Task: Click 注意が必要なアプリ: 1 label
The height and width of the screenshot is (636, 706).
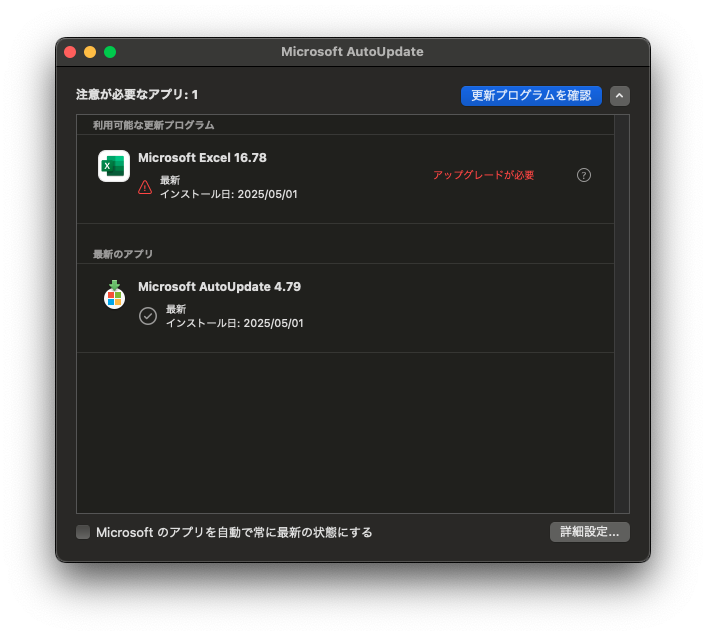Action: coord(137,95)
